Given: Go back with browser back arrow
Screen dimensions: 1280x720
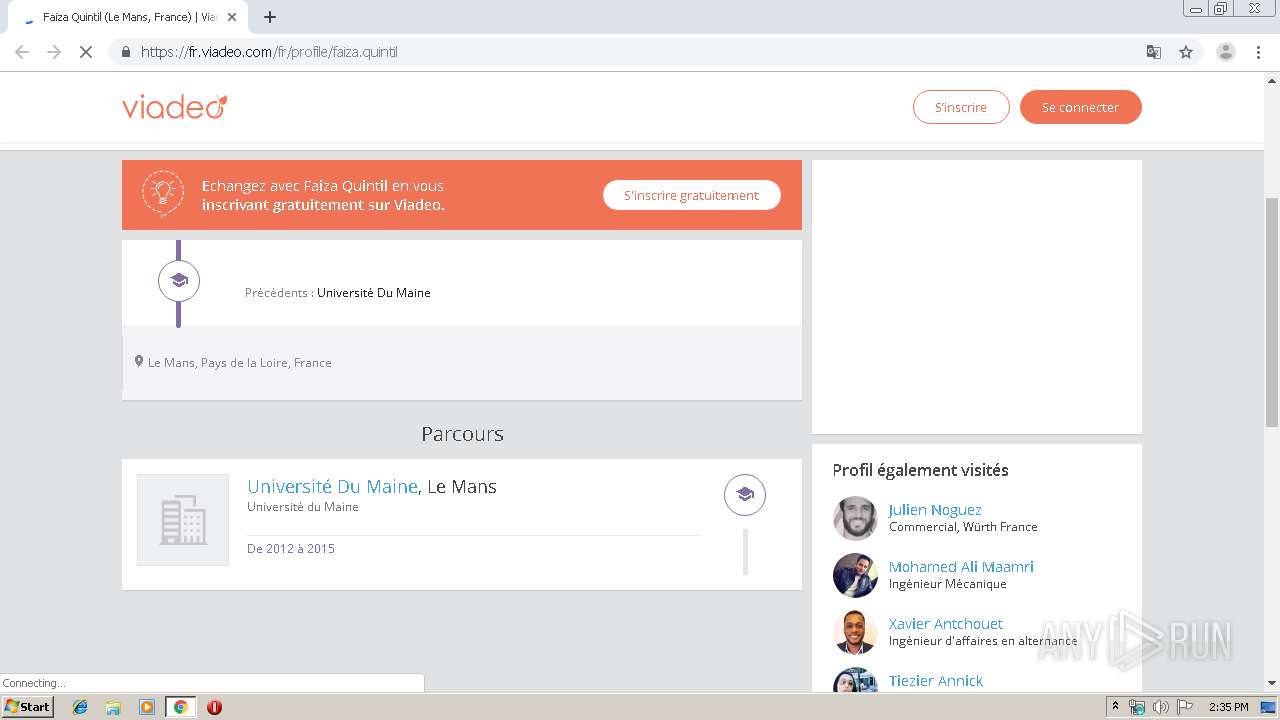Looking at the screenshot, I should point(22,52).
